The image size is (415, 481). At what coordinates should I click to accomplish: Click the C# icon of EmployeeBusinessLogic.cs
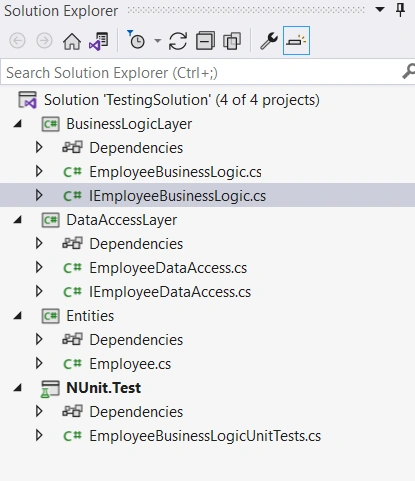(72, 172)
